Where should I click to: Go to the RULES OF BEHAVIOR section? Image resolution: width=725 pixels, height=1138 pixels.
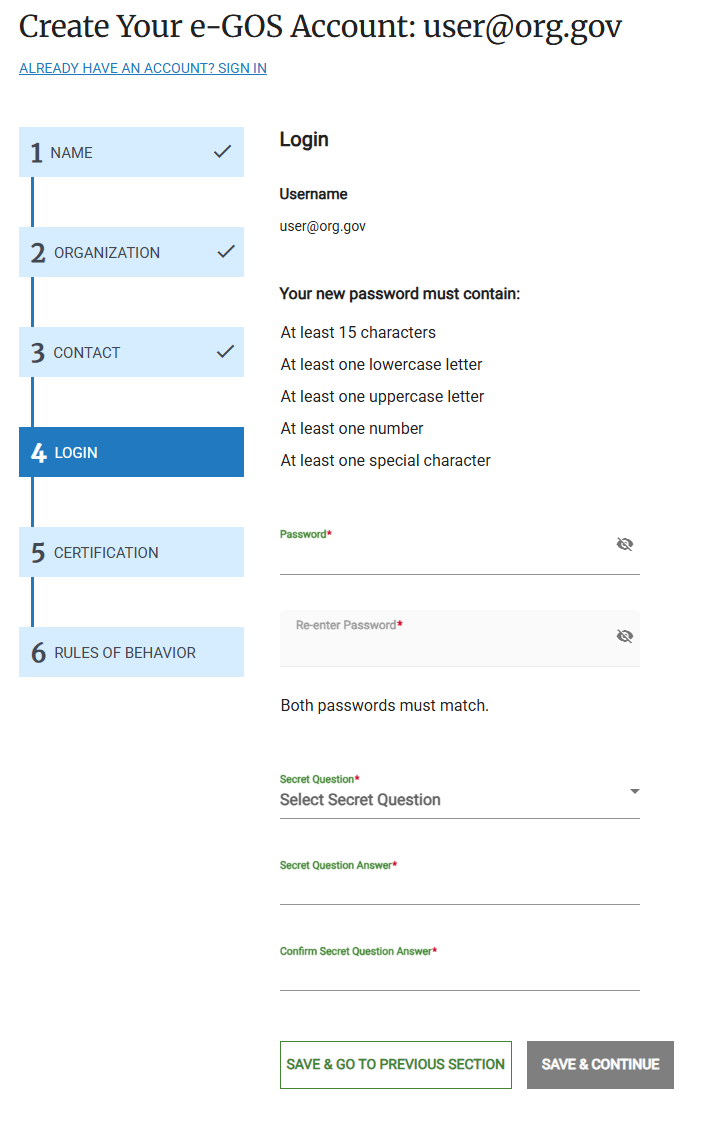[x=131, y=651]
